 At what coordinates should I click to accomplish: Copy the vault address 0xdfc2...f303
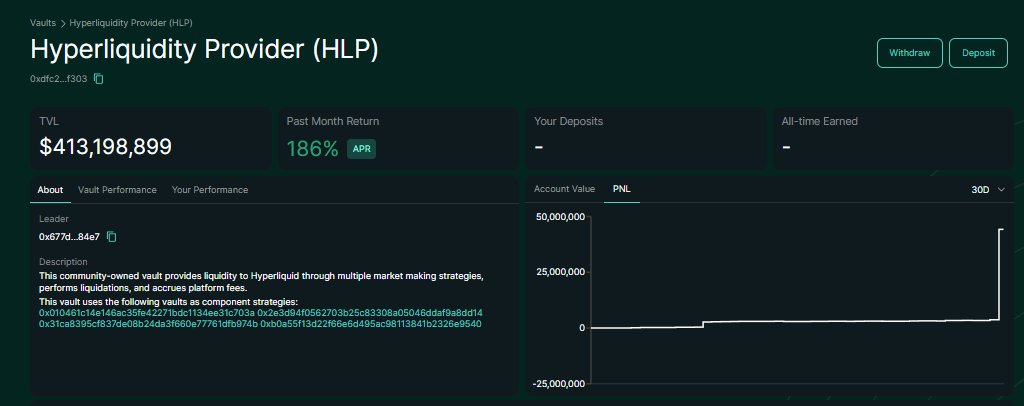click(99, 79)
